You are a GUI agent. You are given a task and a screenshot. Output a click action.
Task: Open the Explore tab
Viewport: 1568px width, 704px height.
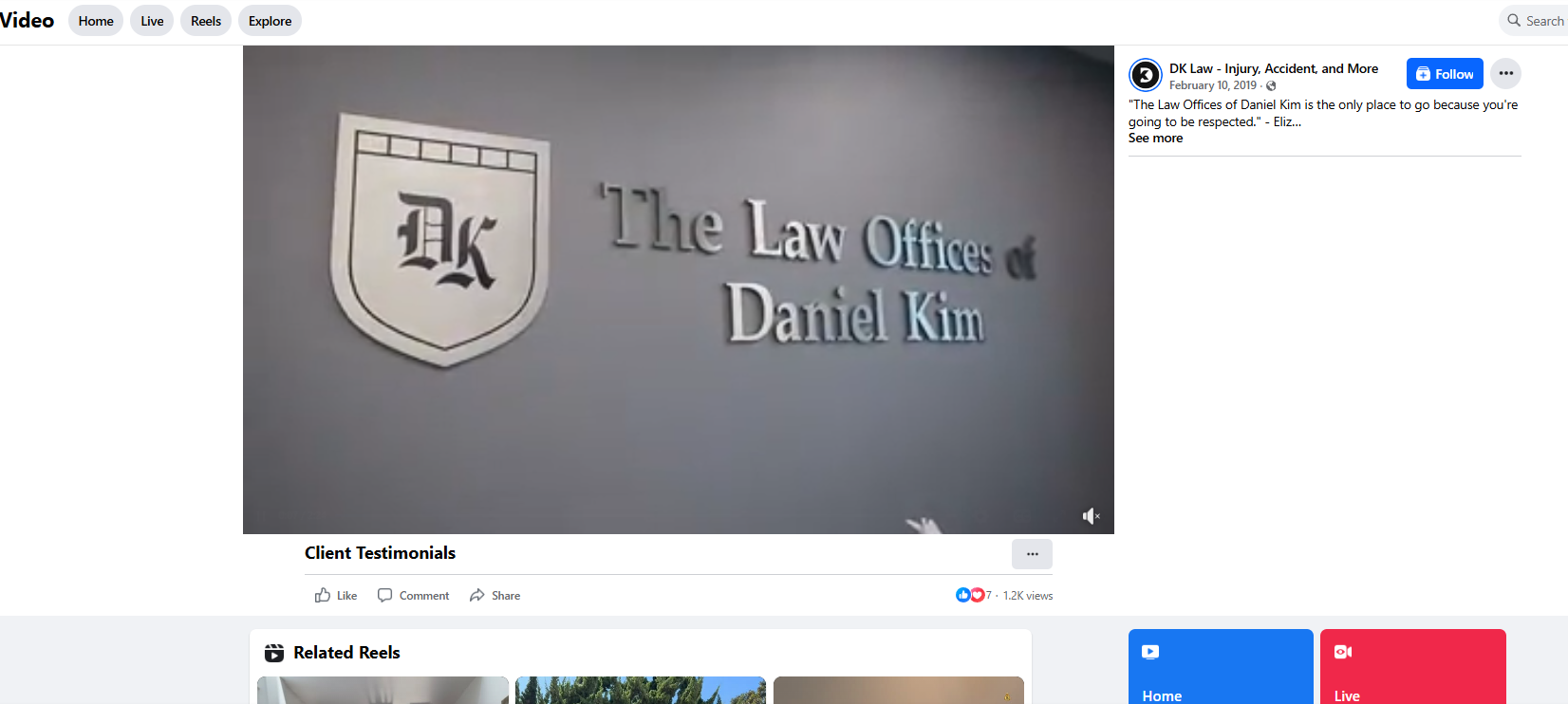click(270, 21)
